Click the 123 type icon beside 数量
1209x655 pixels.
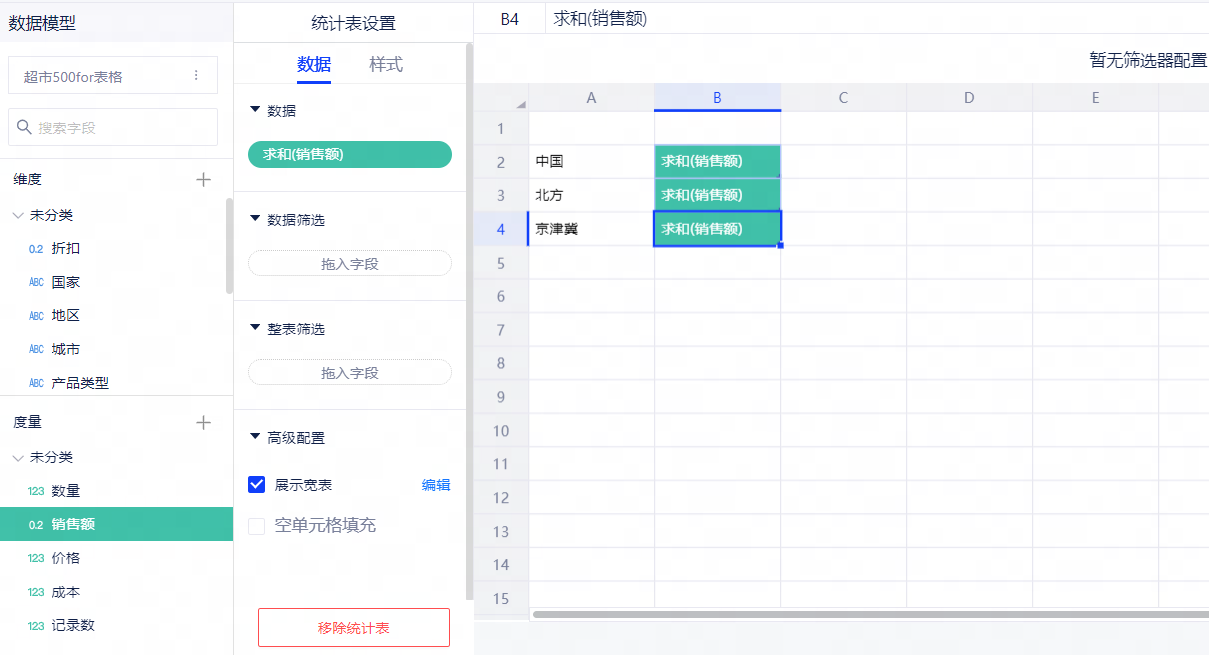[36, 491]
